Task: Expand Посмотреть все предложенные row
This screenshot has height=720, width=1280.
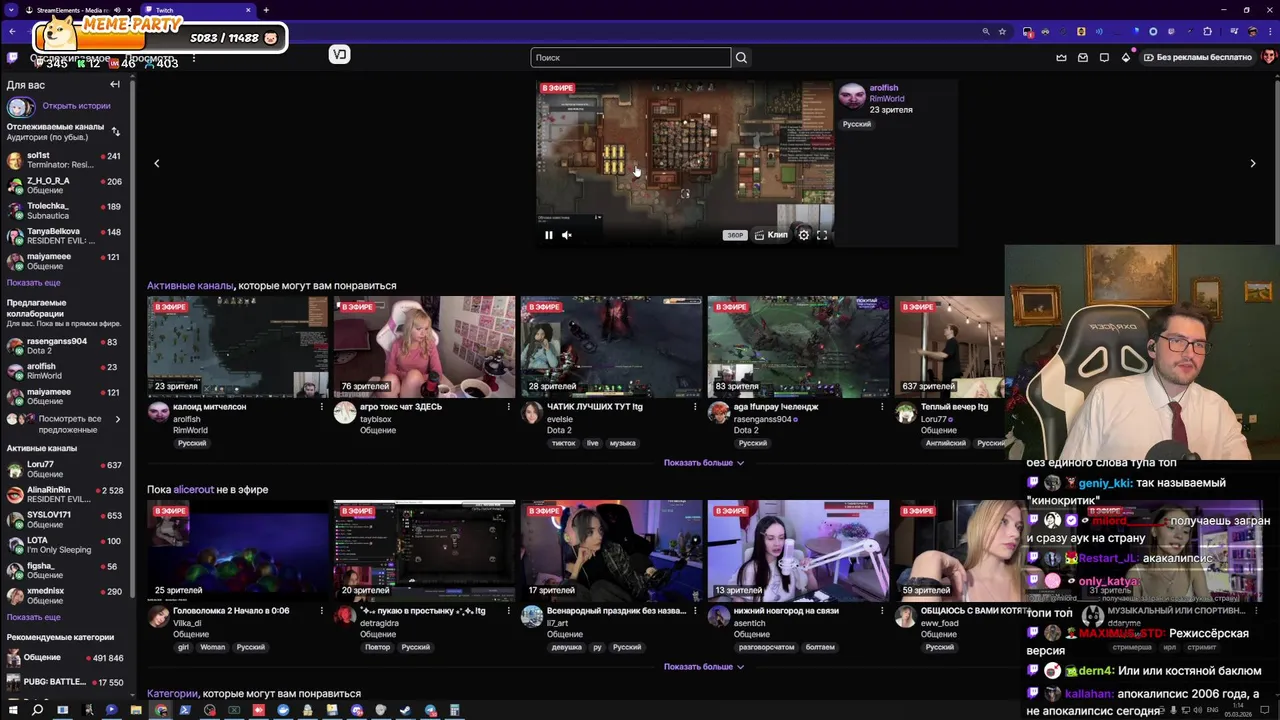Action: pos(65,423)
